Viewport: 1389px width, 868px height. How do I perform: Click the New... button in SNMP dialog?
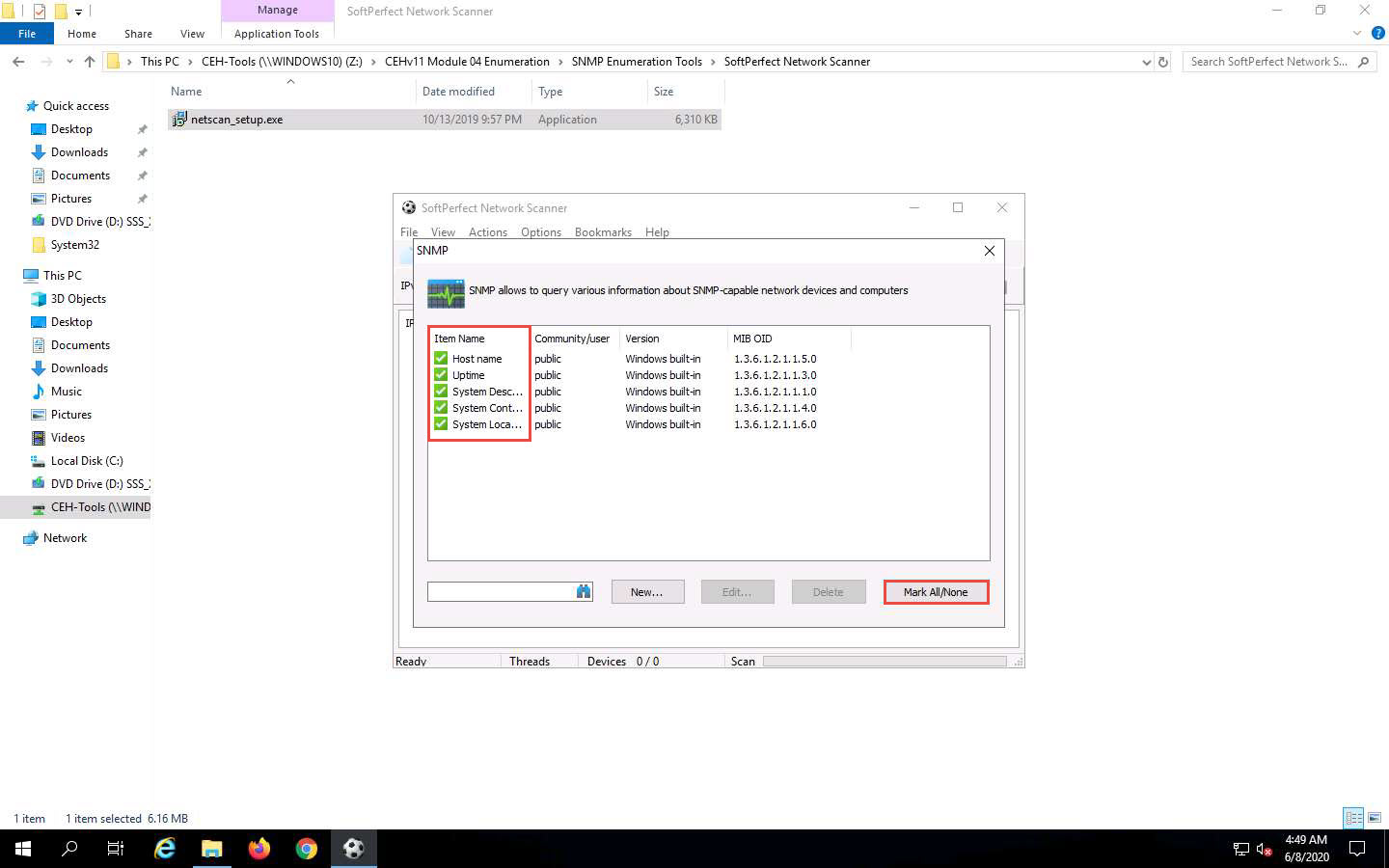point(647,592)
